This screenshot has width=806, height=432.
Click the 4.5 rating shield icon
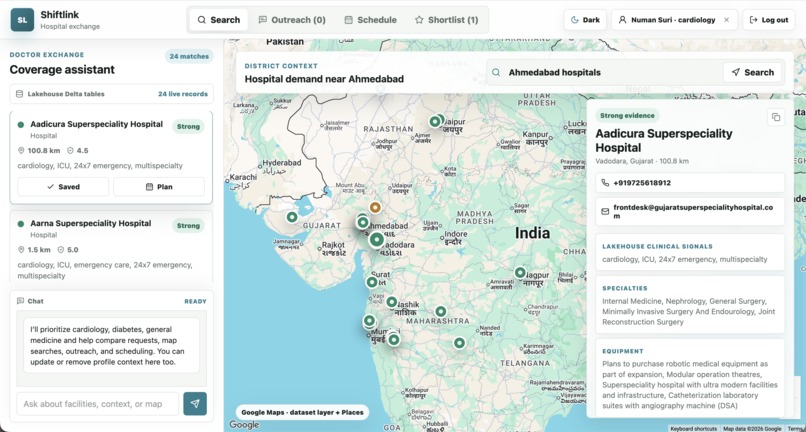[71, 151]
